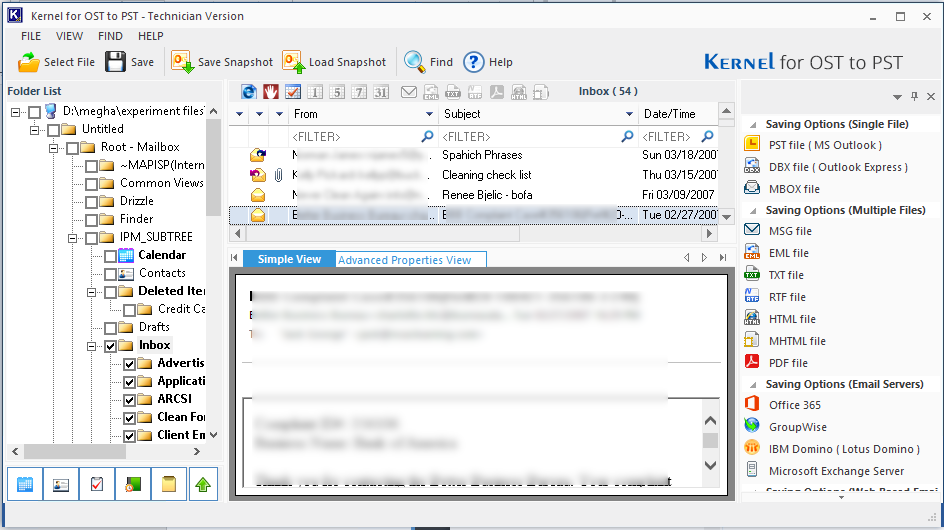Viewport: 944px width, 530px height.
Task: Open the yellow notes button below folder list
Action: (x=169, y=484)
